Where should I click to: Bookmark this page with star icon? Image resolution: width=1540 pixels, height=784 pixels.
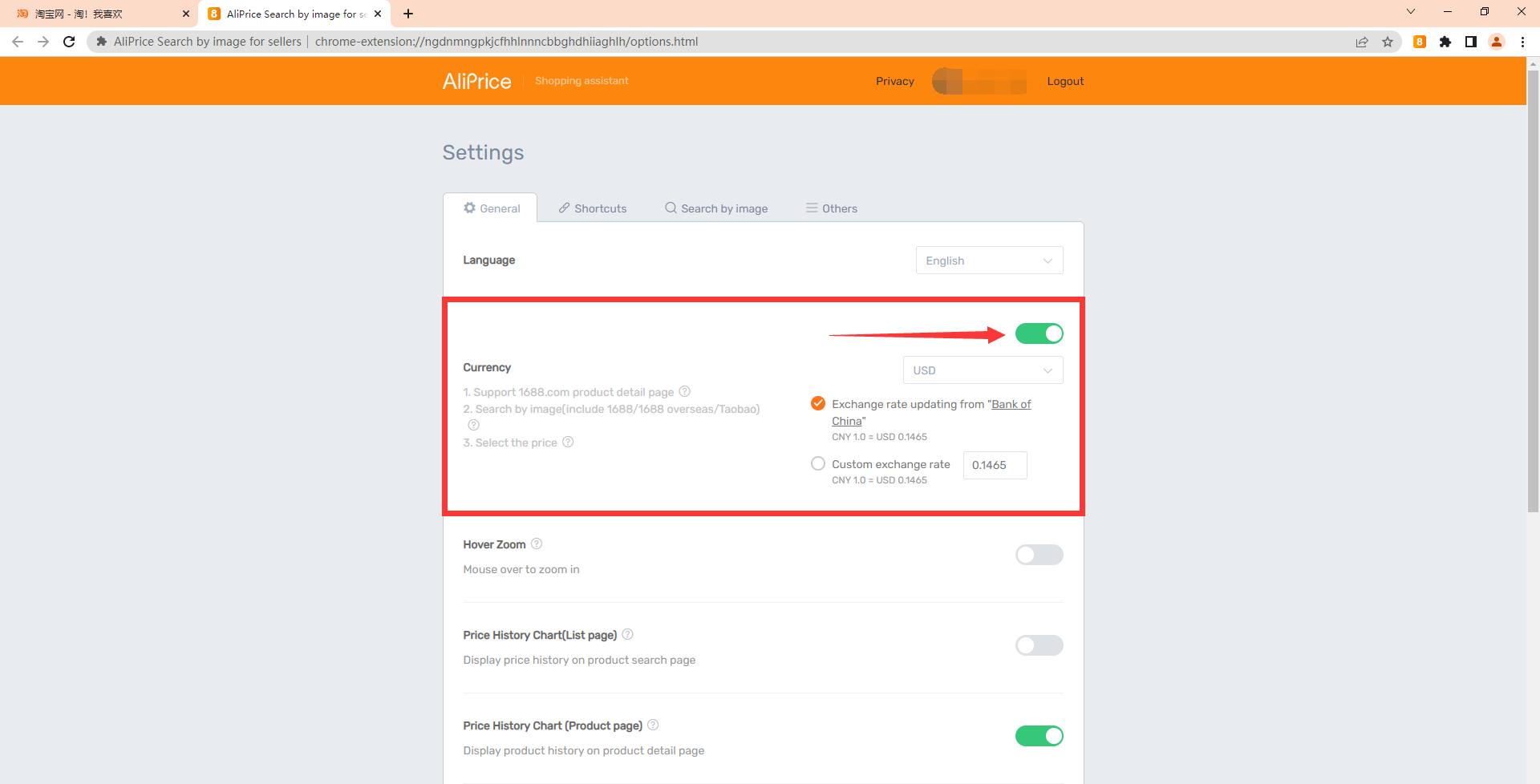[1388, 42]
